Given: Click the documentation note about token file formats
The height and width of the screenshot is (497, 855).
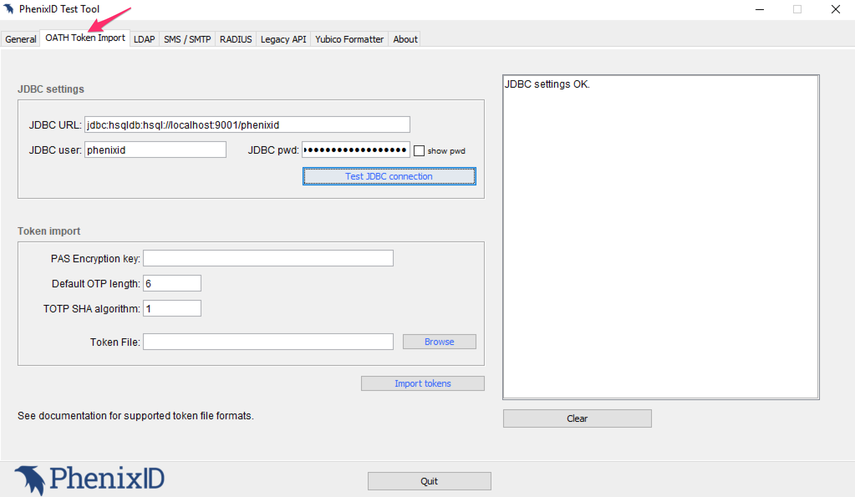Looking at the screenshot, I should pyautogui.click(x=135, y=416).
